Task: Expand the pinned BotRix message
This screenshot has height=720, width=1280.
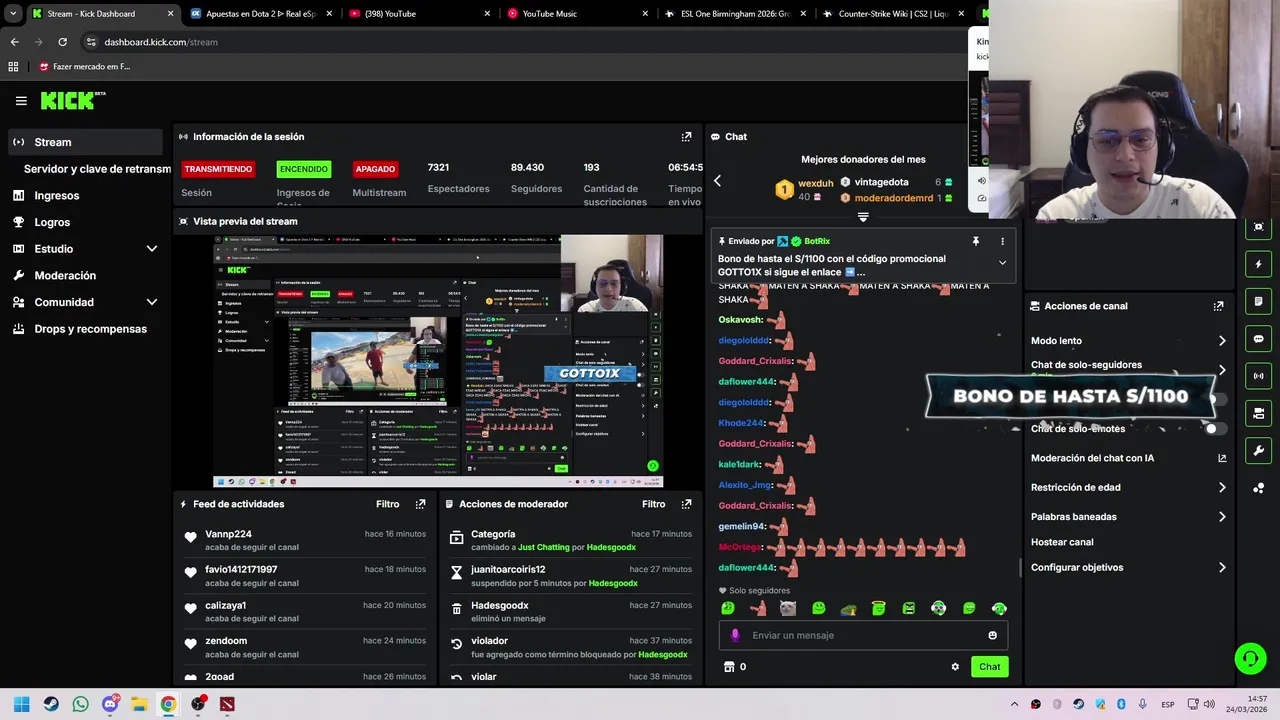Action: [x=1002, y=263]
